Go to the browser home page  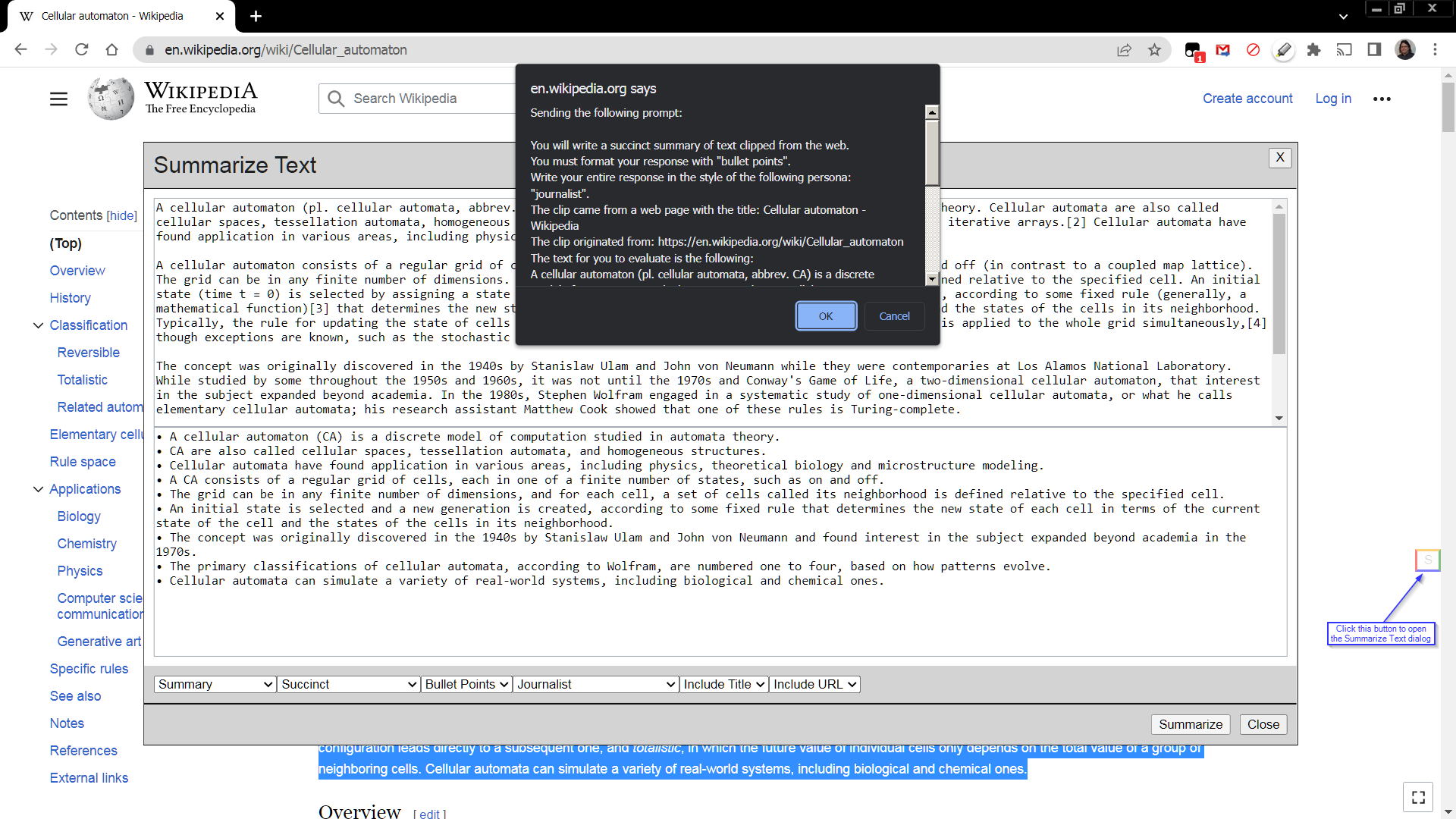[111, 49]
